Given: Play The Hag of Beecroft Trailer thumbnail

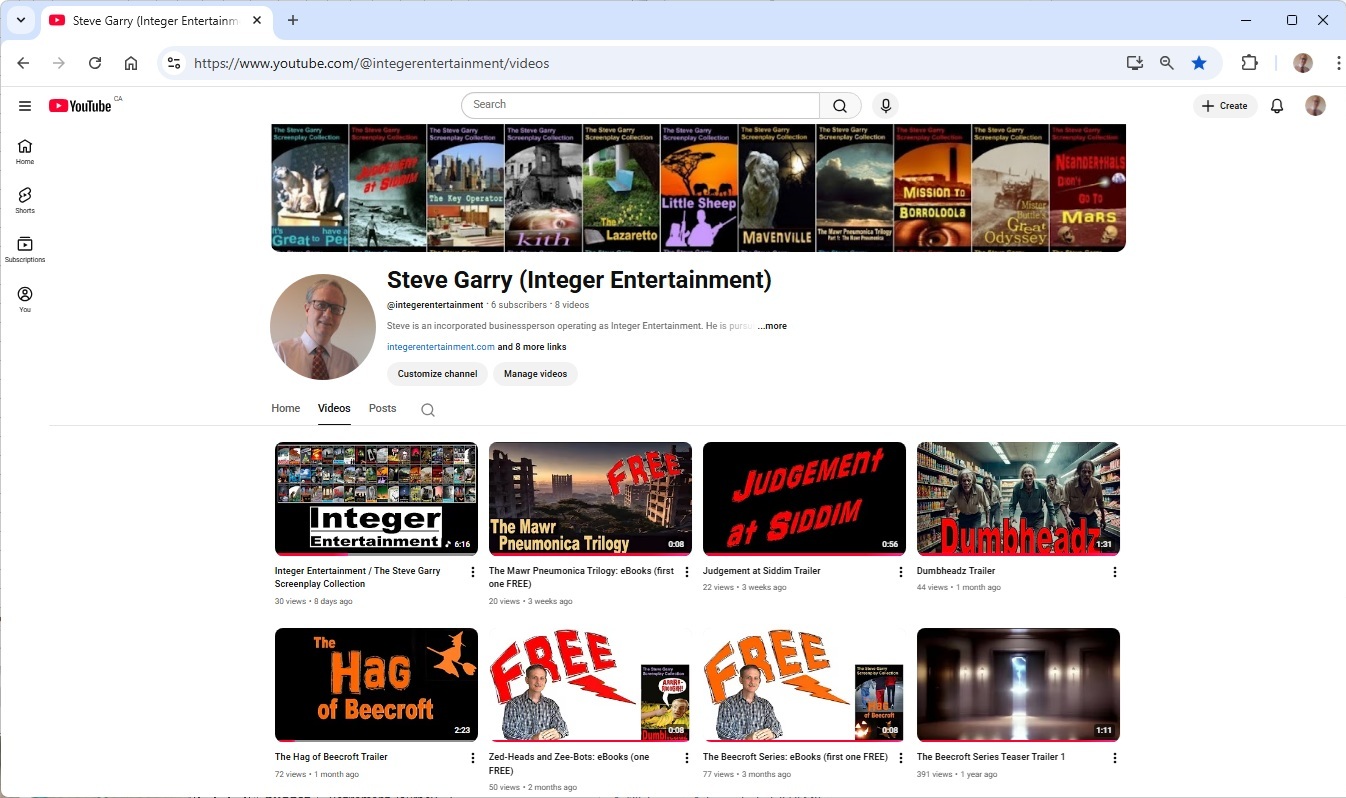Looking at the screenshot, I should (376, 684).
